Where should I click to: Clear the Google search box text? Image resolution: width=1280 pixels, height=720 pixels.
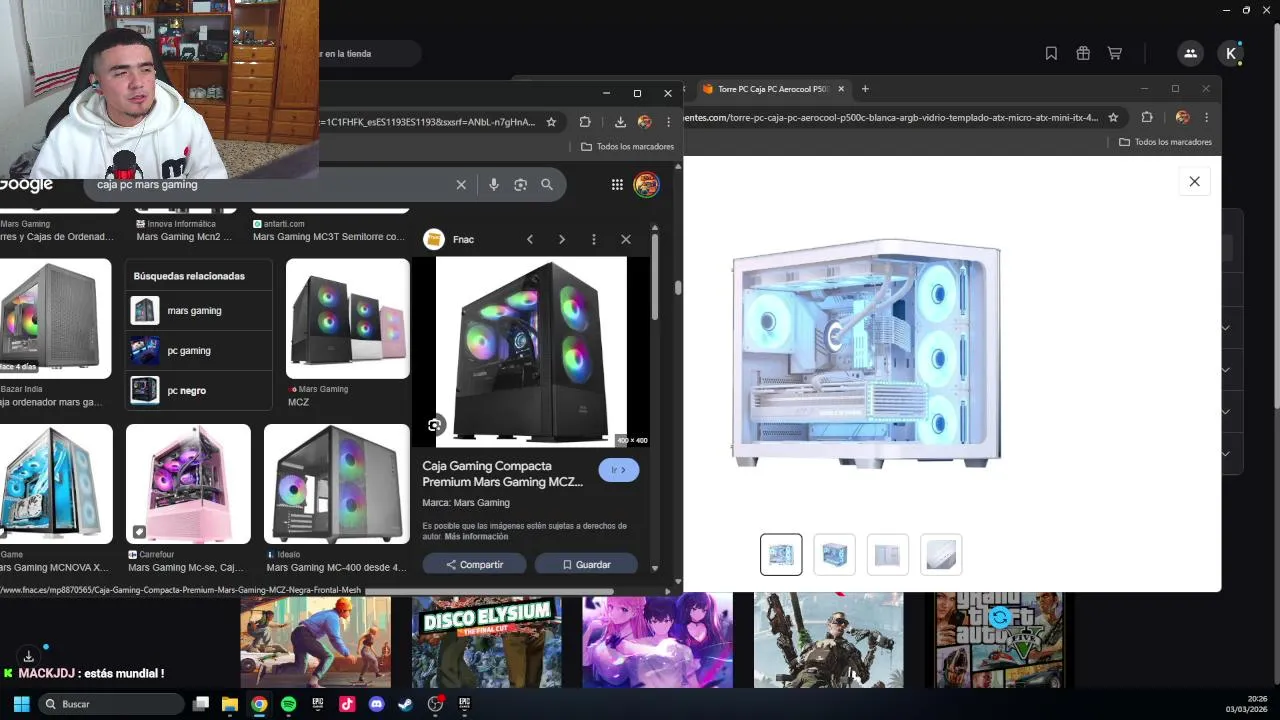tap(461, 185)
